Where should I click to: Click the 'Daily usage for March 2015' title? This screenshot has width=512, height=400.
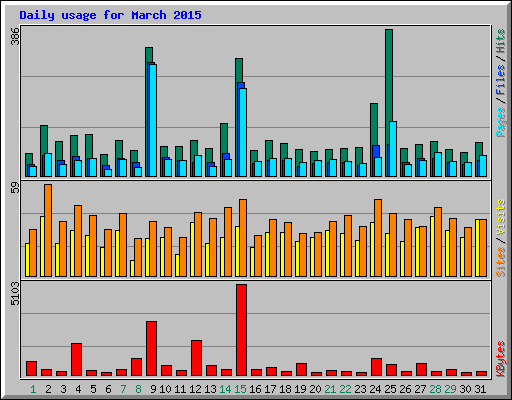(x=110, y=15)
